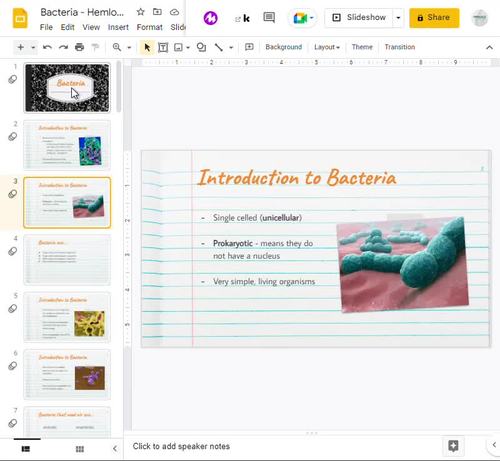The width and height of the screenshot is (500, 461).
Task: Click linked-slide icon beside slide 4
Action: (12, 251)
